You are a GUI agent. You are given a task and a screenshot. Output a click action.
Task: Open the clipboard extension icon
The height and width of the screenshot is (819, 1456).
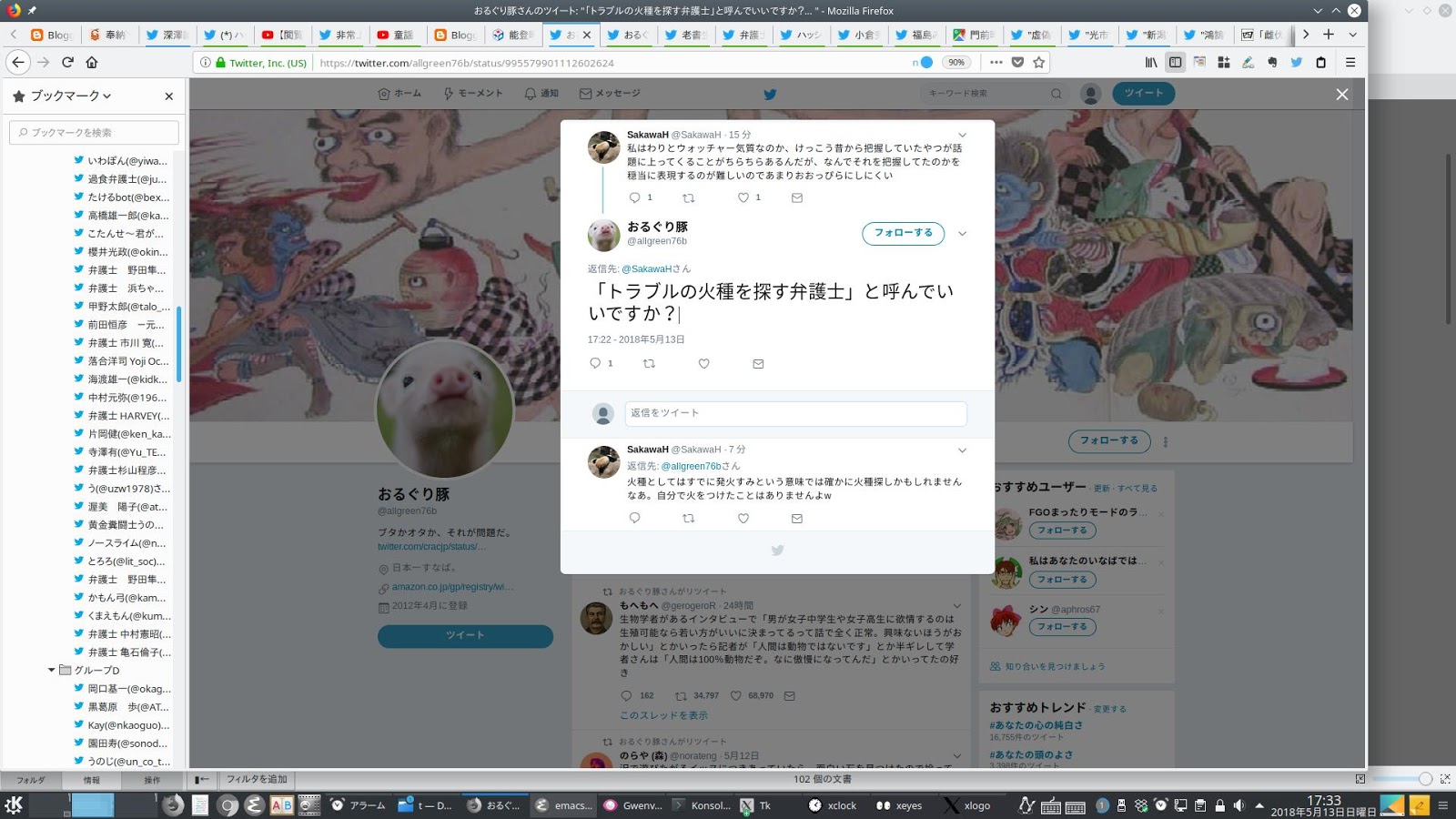[1320, 62]
